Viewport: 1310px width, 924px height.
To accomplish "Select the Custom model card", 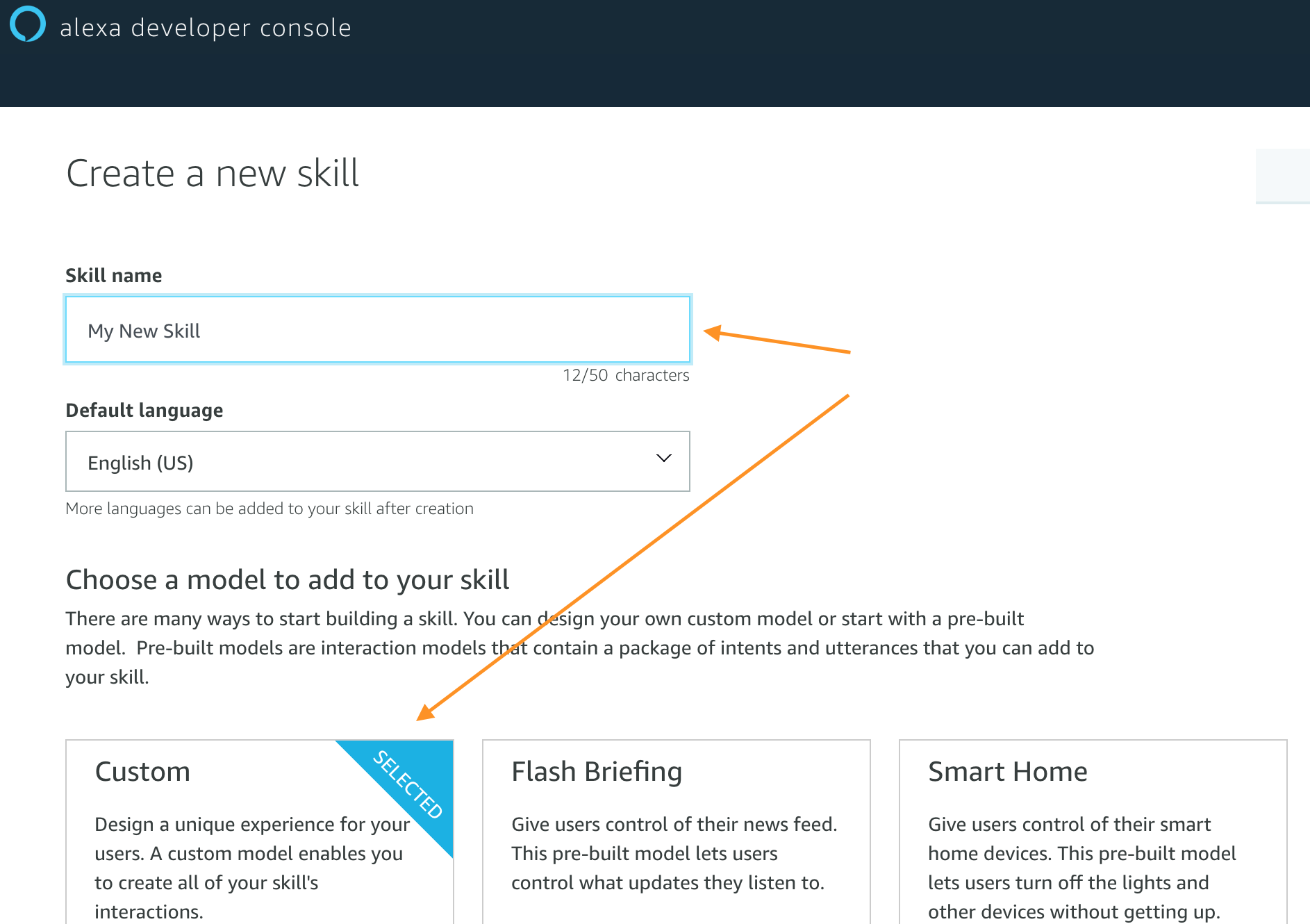I will [260, 832].
